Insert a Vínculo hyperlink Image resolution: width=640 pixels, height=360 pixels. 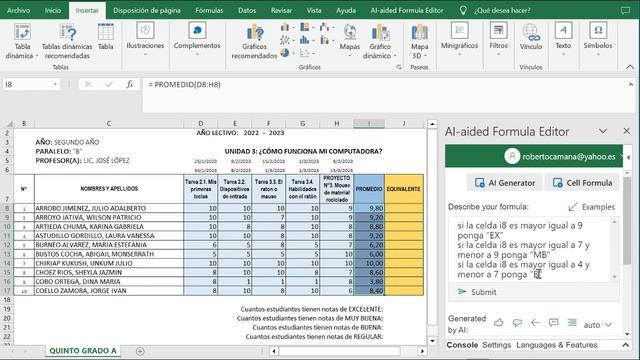click(x=531, y=38)
